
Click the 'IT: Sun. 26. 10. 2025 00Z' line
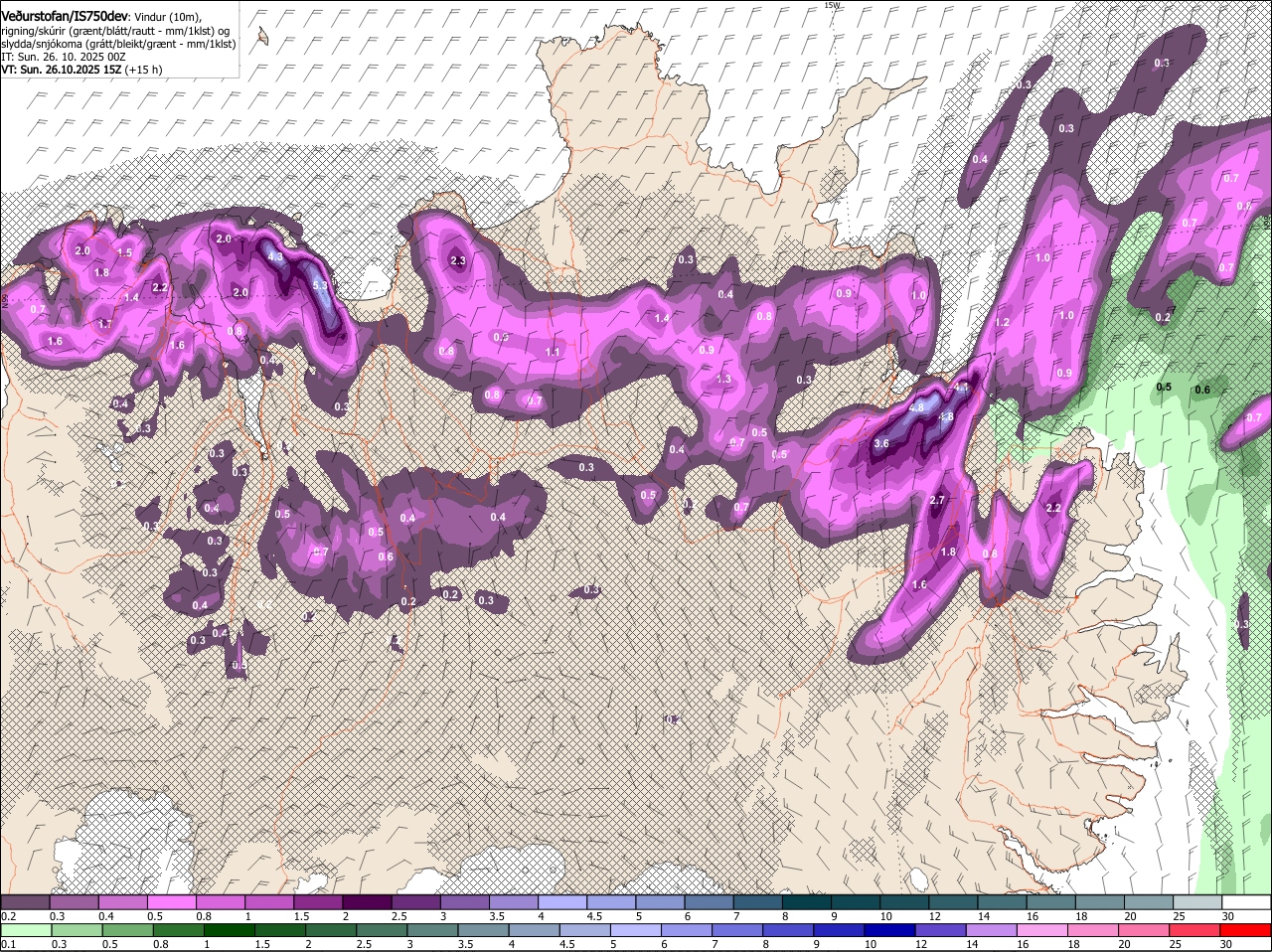[x=64, y=57]
